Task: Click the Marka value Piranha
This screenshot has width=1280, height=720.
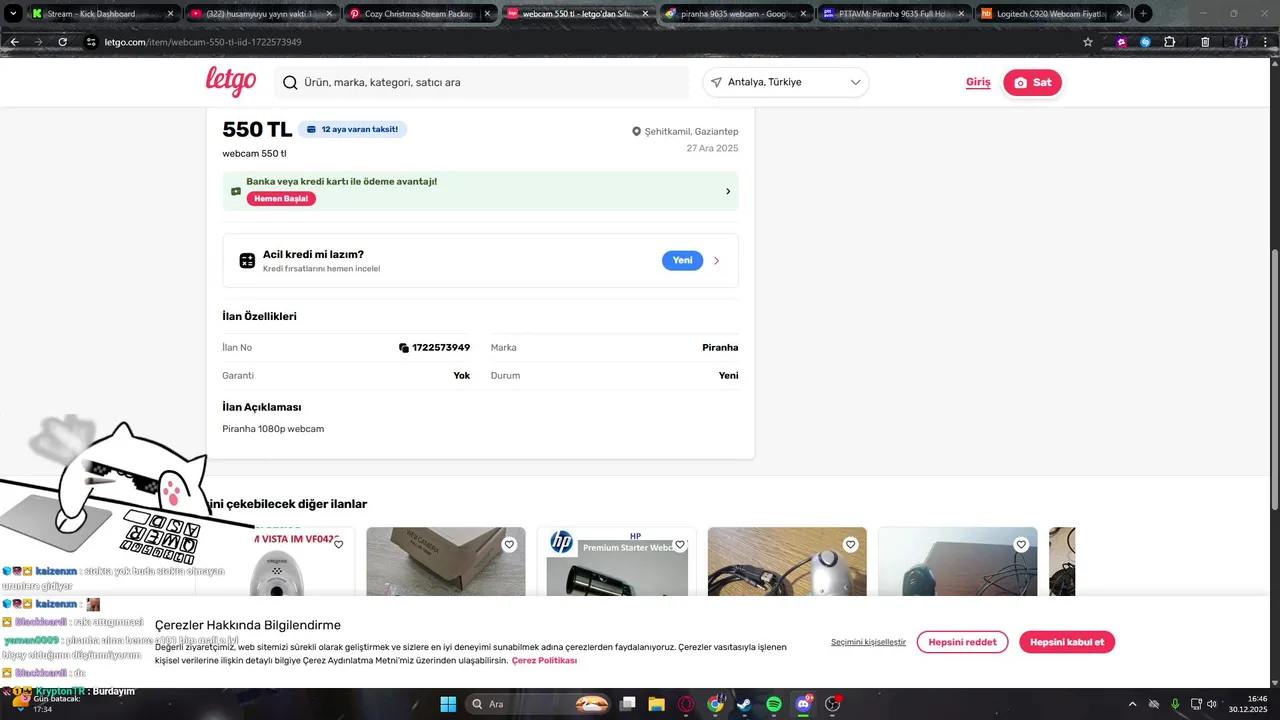Action: tap(720, 348)
